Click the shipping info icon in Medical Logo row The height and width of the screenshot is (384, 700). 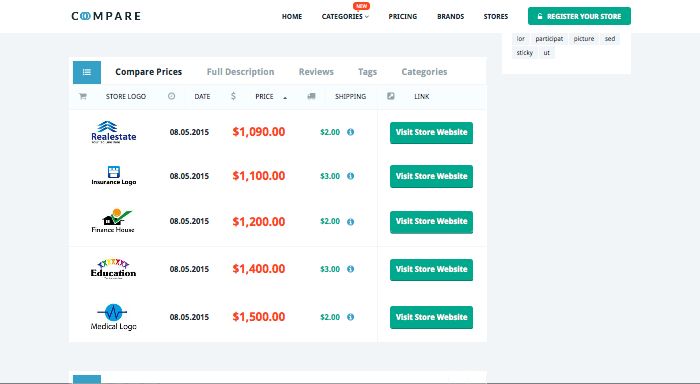pos(350,317)
